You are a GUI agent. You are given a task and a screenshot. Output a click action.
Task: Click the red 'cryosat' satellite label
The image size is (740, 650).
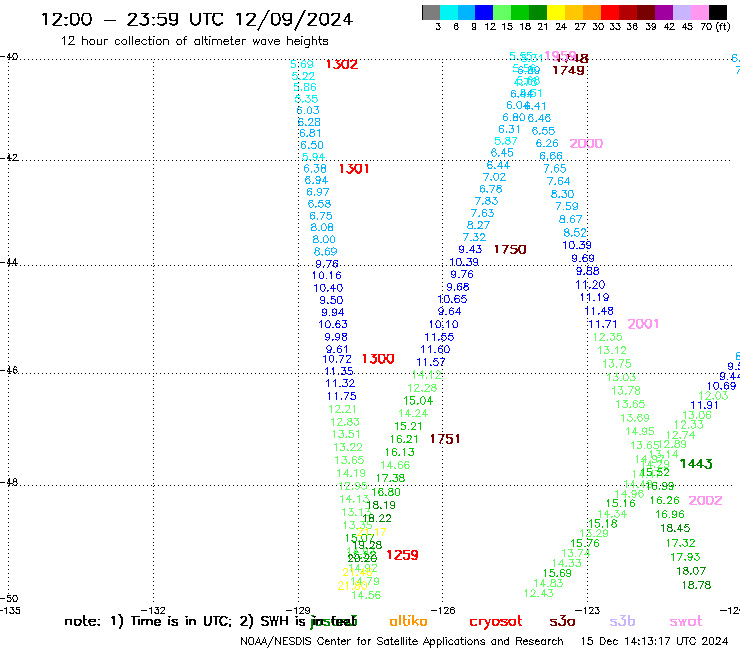(x=496, y=622)
